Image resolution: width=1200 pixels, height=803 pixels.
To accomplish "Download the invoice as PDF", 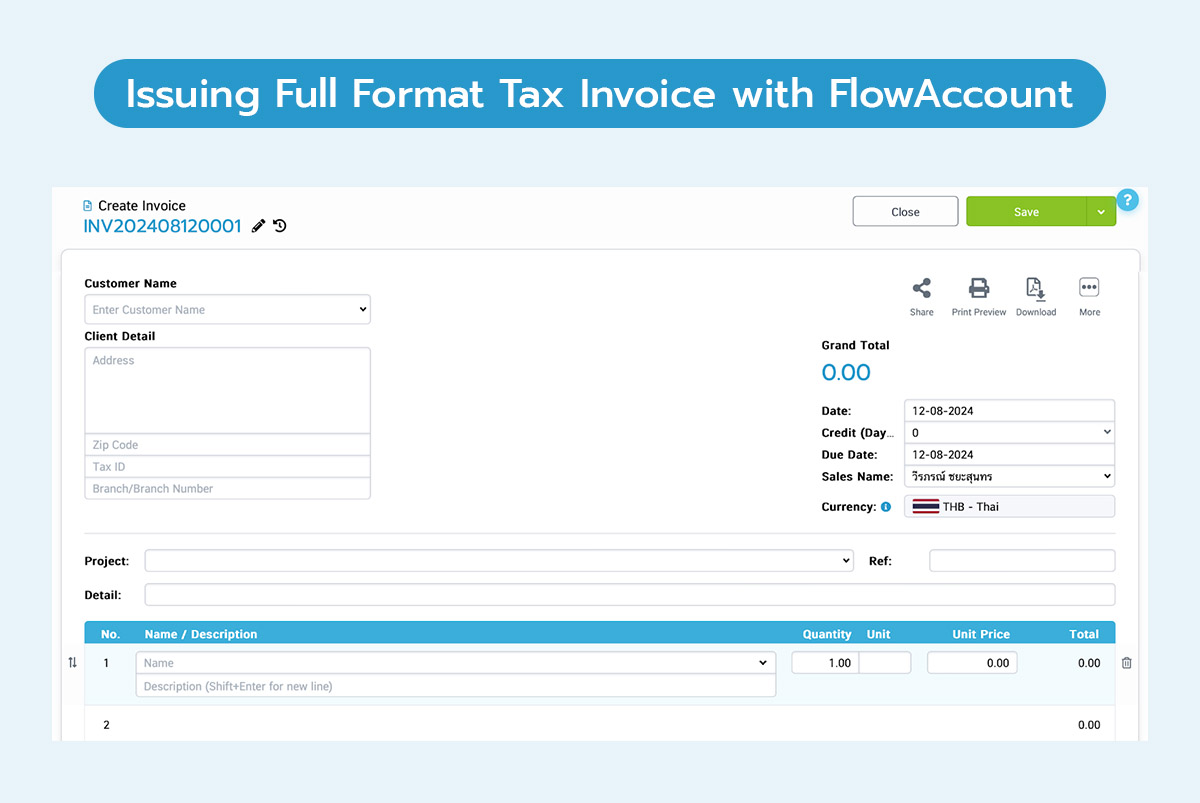I will coord(1036,289).
